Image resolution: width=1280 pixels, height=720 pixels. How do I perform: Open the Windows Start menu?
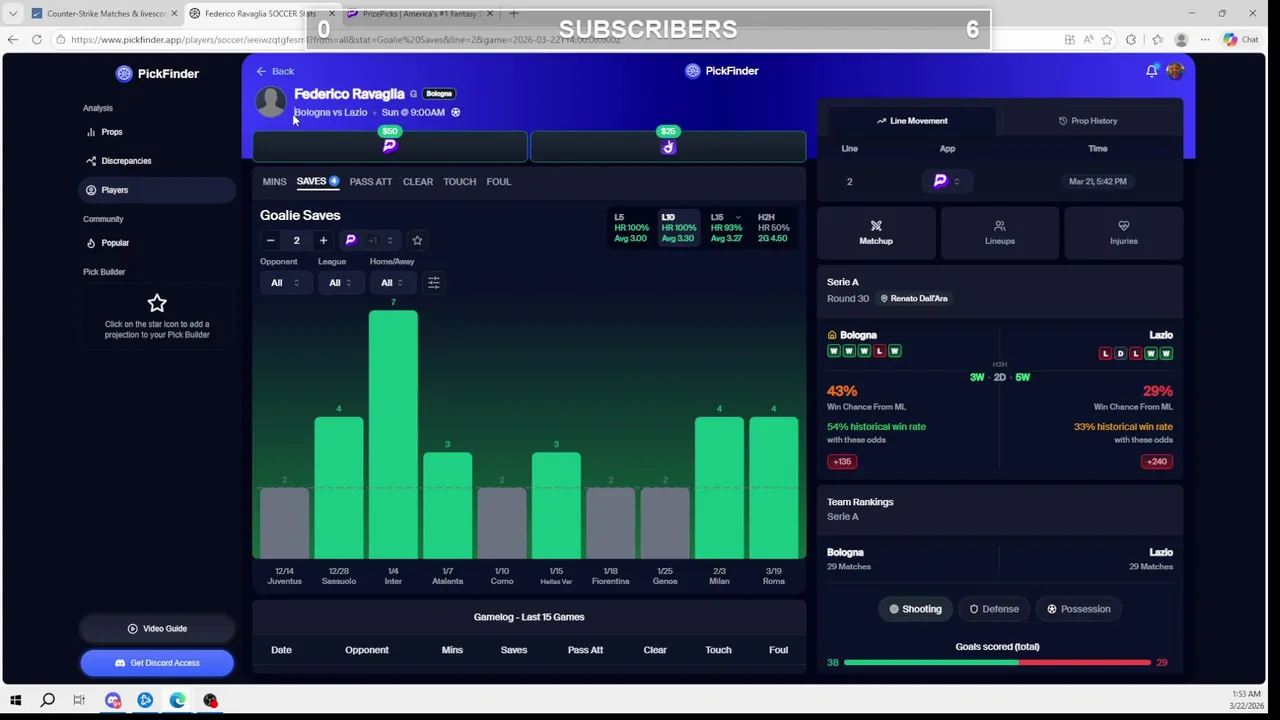(15, 700)
